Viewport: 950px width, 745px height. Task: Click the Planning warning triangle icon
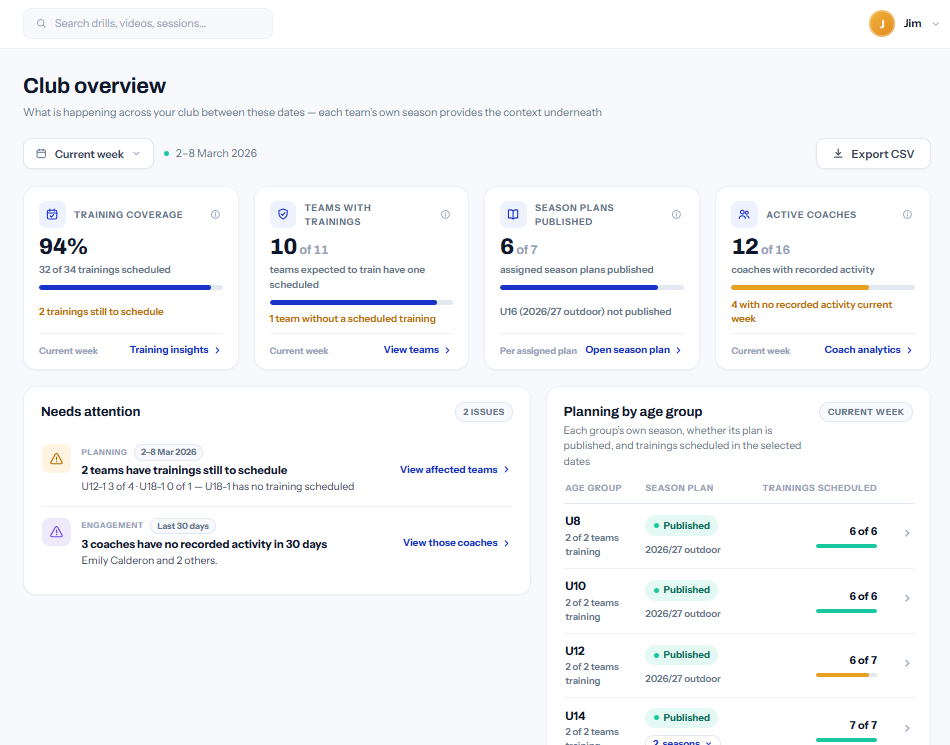pyautogui.click(x=56, y=459)
